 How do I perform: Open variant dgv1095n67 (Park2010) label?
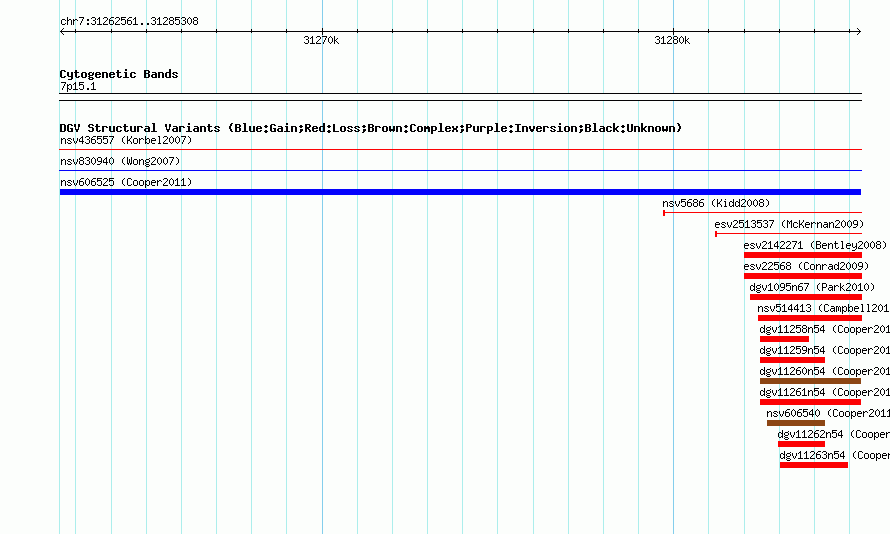pos(812,287)
